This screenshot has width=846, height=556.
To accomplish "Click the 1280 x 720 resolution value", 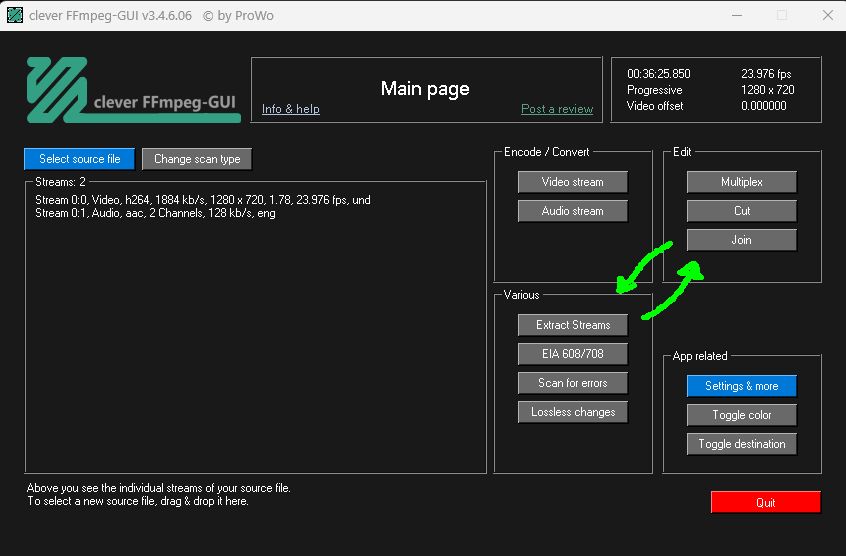I will tap(767, 90).
